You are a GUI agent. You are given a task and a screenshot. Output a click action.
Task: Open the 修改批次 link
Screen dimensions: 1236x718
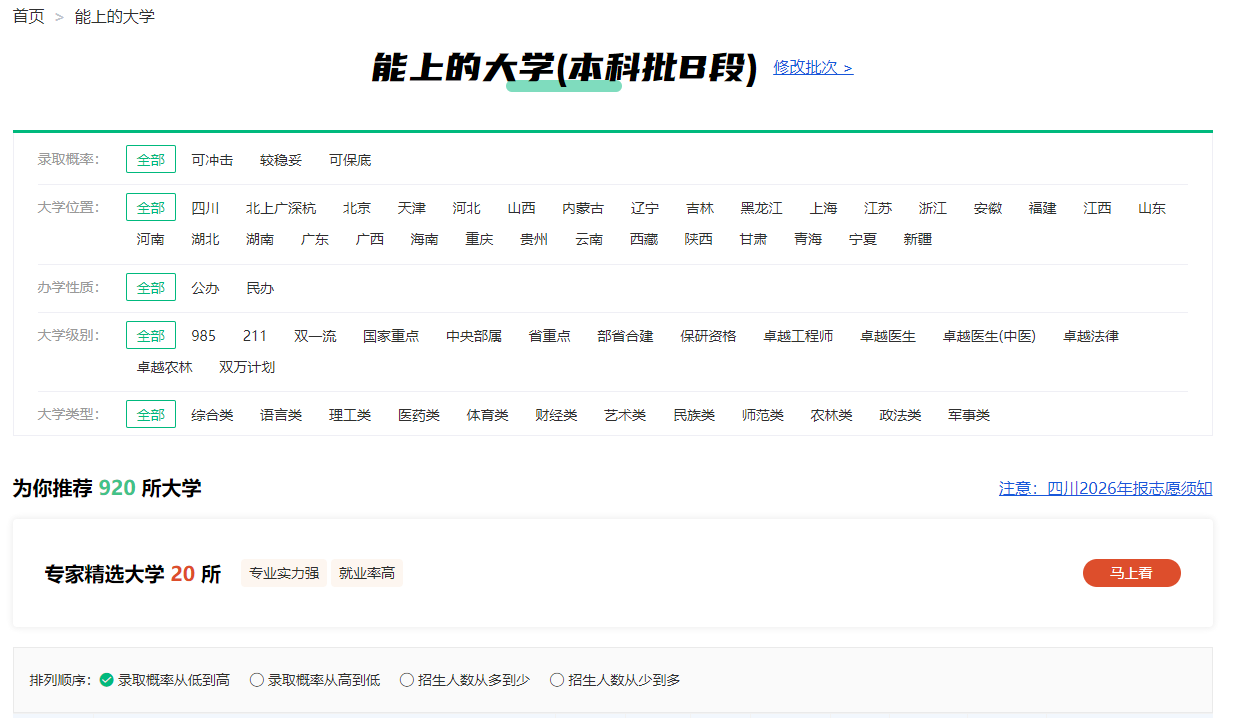[x=813, y=67]
